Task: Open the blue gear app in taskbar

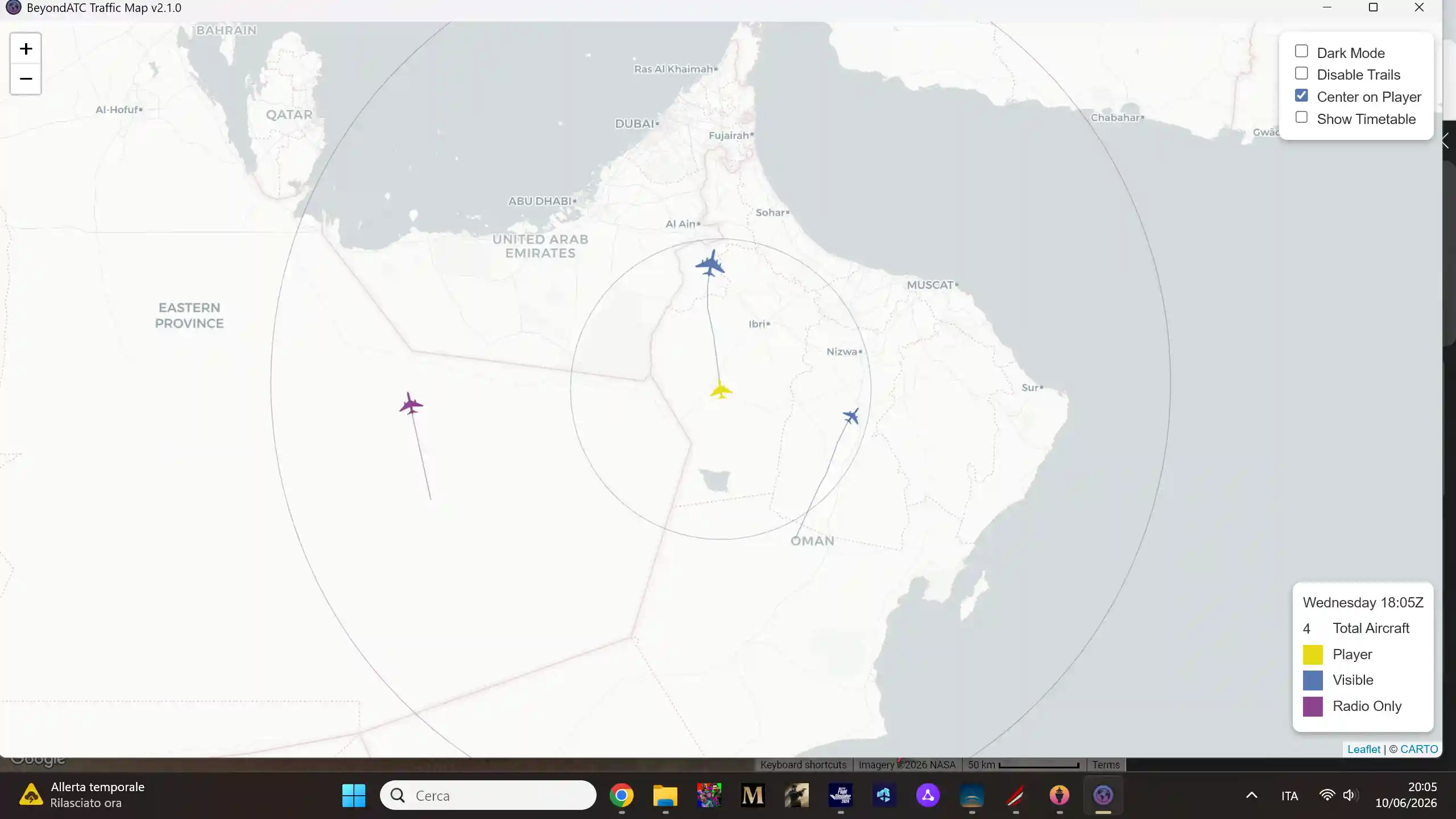Action: coord(884,795)
